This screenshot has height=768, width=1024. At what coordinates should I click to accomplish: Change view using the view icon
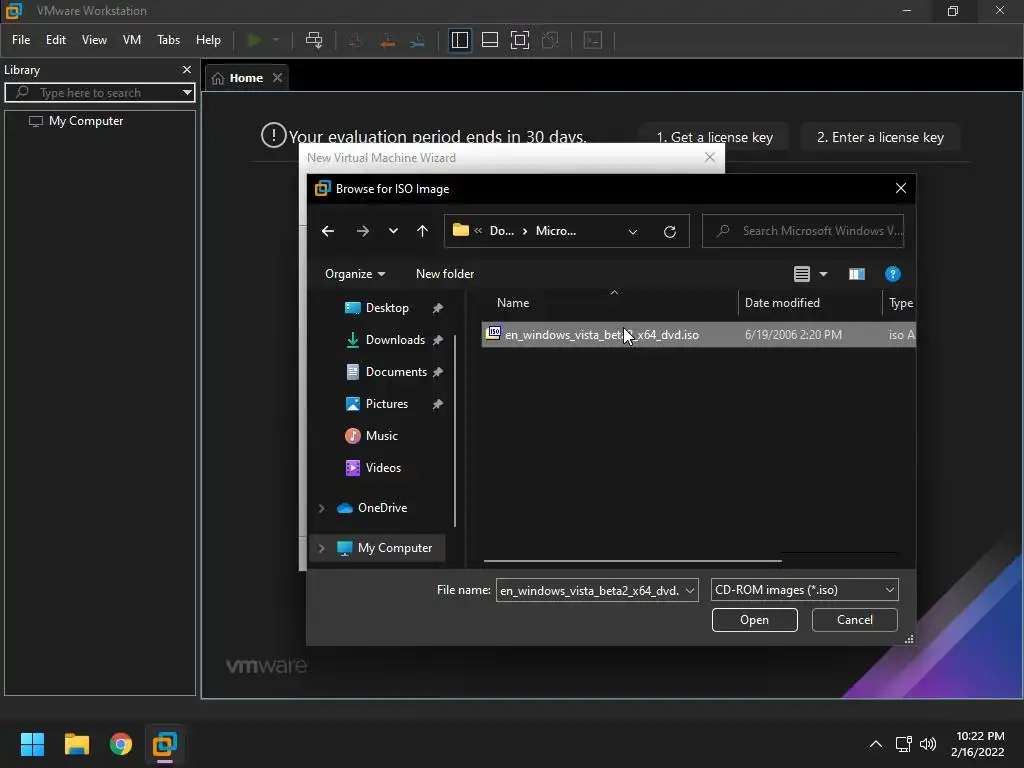click(x=802, y=274)
